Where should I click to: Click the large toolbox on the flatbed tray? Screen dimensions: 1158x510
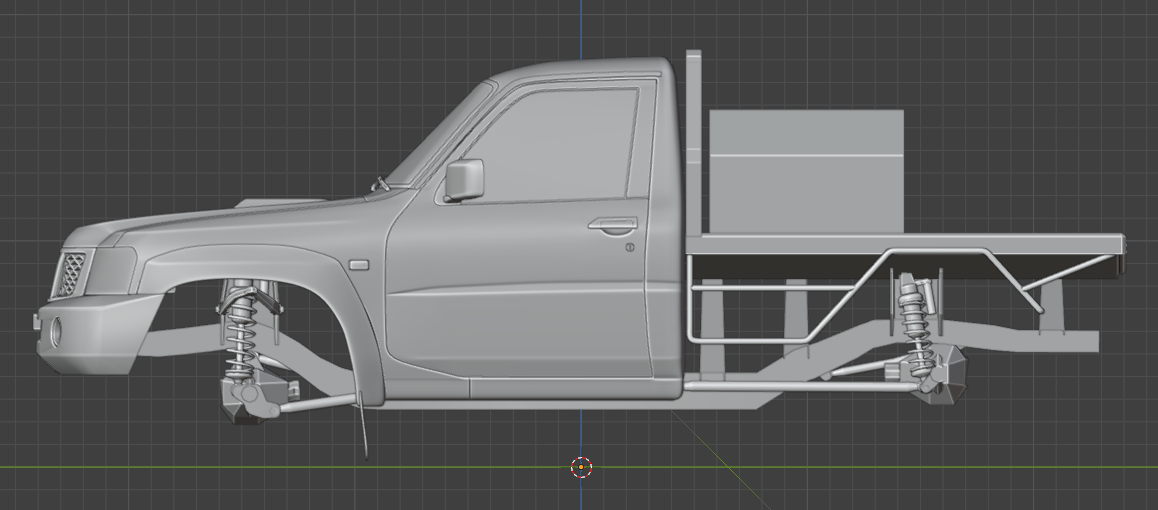tap(806, 172)
